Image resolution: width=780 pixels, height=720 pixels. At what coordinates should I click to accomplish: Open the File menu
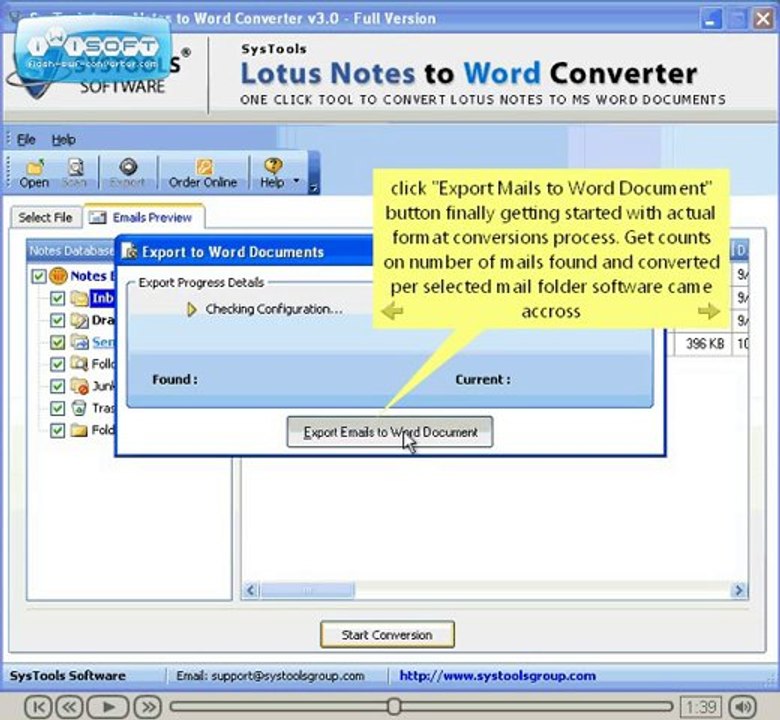(x=26, y=140)
